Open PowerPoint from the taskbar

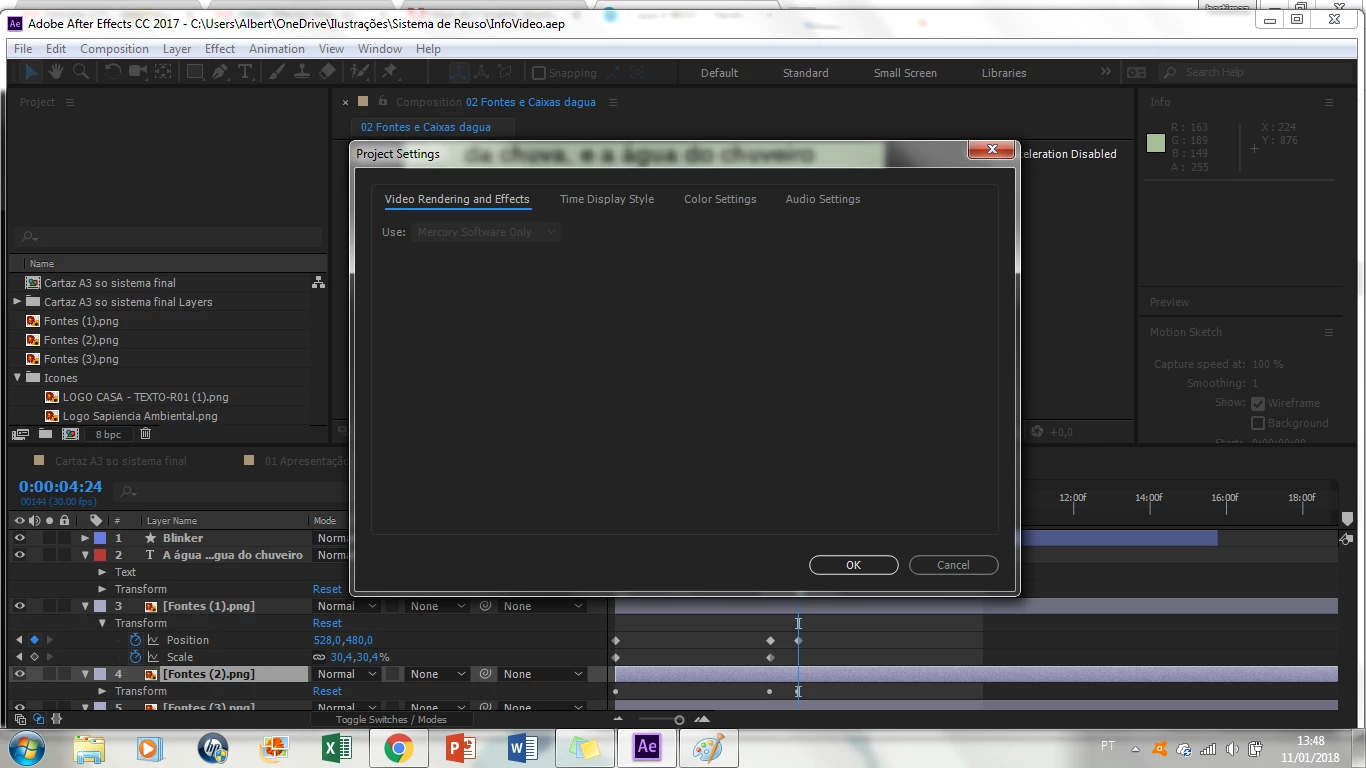460,747
